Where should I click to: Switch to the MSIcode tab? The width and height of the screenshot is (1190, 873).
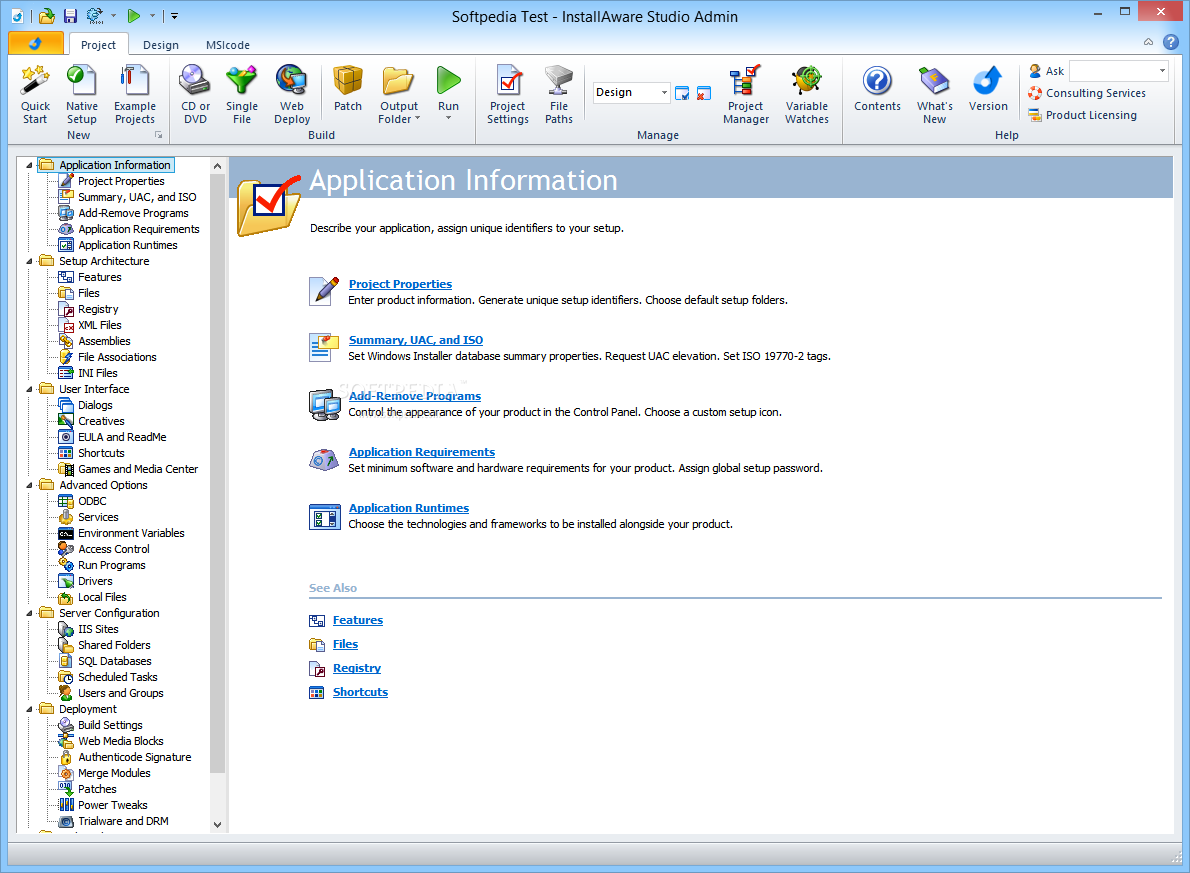[x=228, y=45]
